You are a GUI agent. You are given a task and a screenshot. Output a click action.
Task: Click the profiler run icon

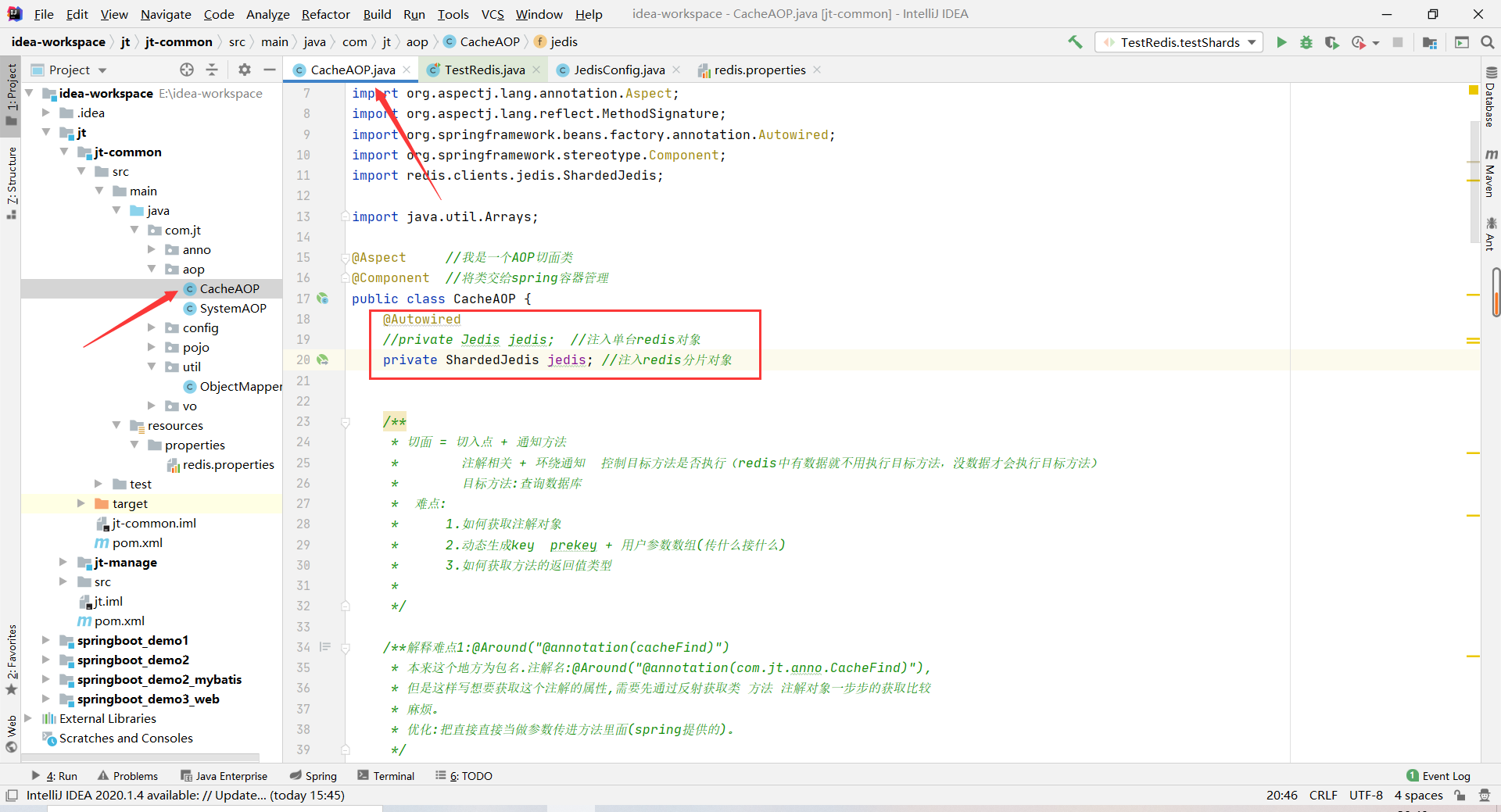click(1358, 42)
